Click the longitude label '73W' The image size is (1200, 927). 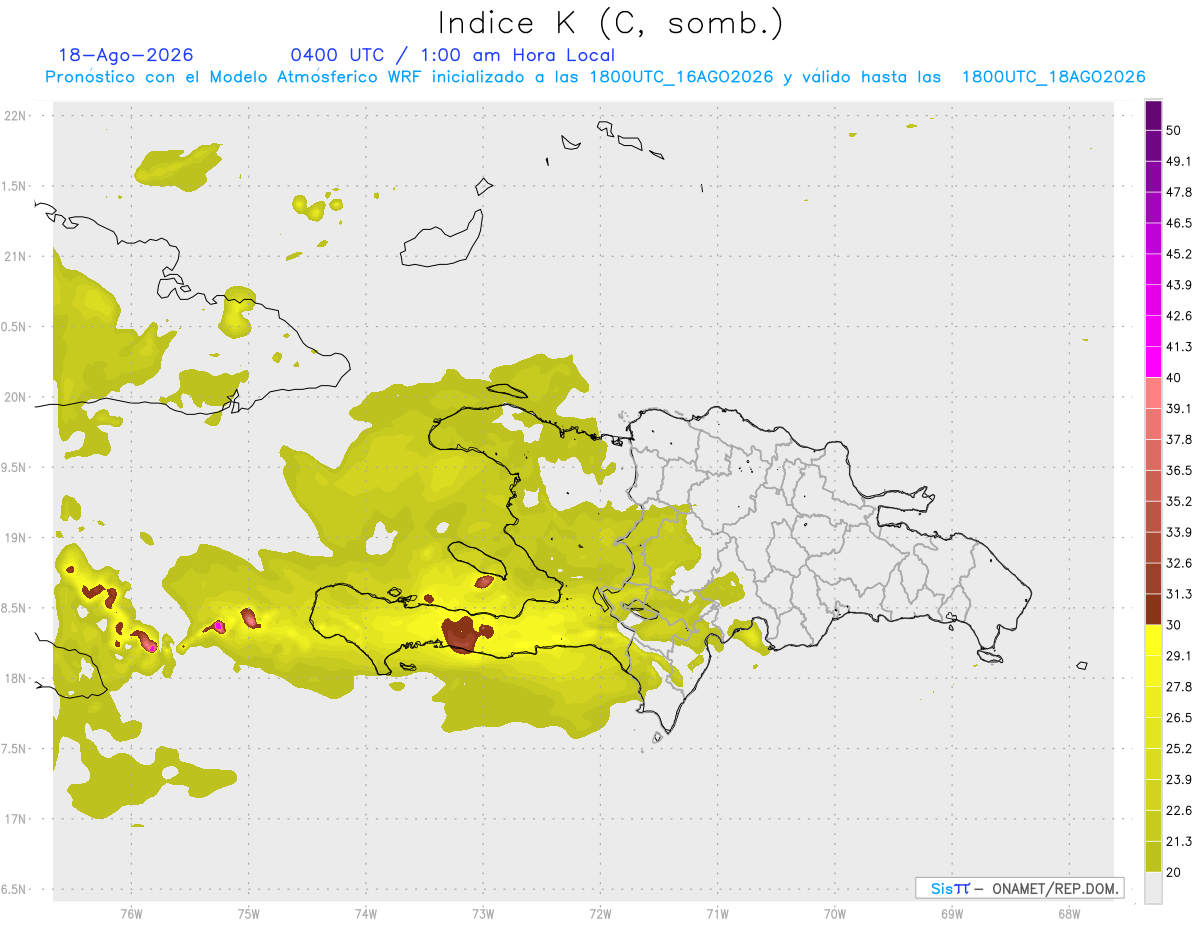[483, 914]
